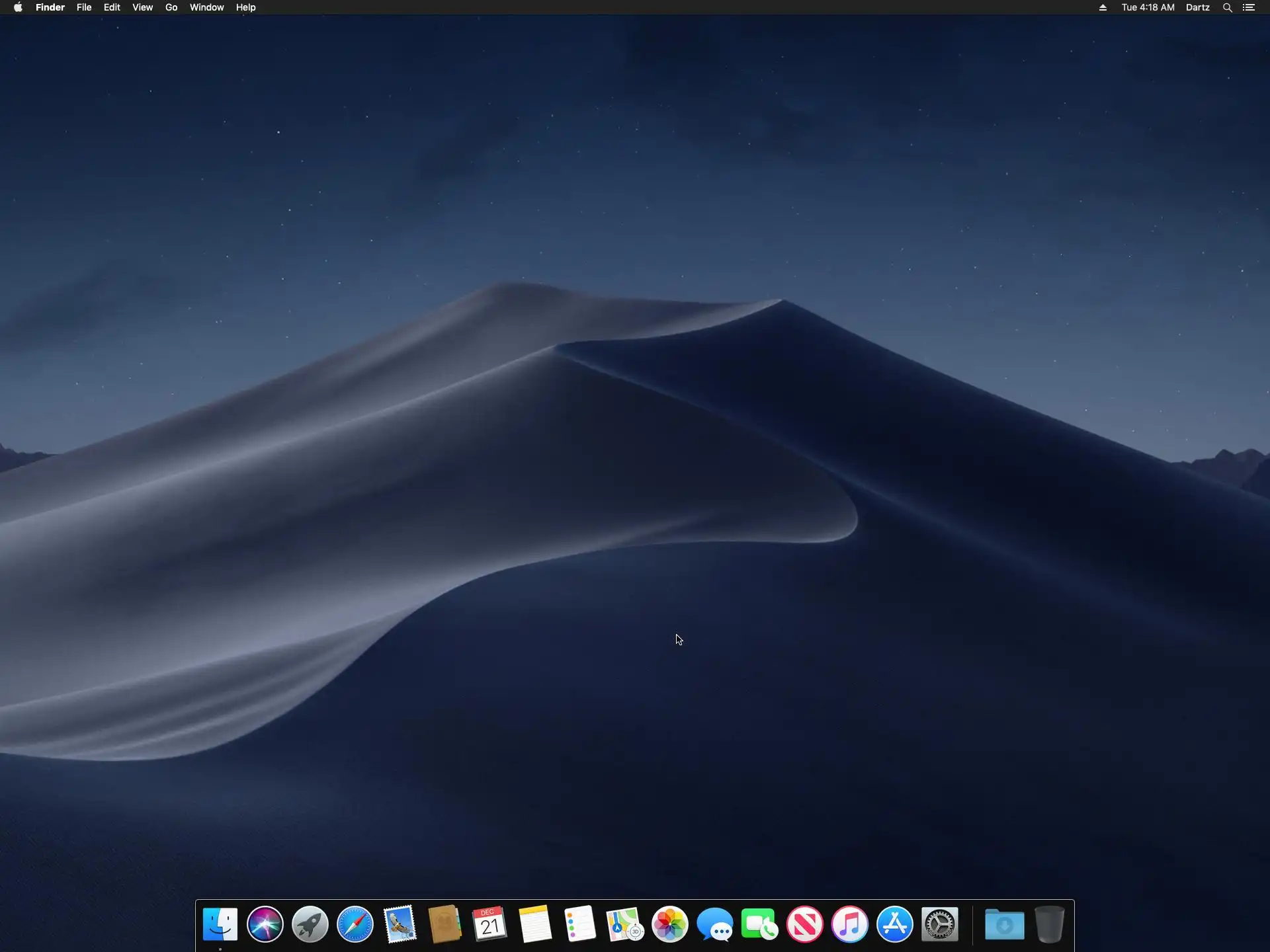Open Launchpad rocket icon
1270x952 pixels.
click(310, 924)
